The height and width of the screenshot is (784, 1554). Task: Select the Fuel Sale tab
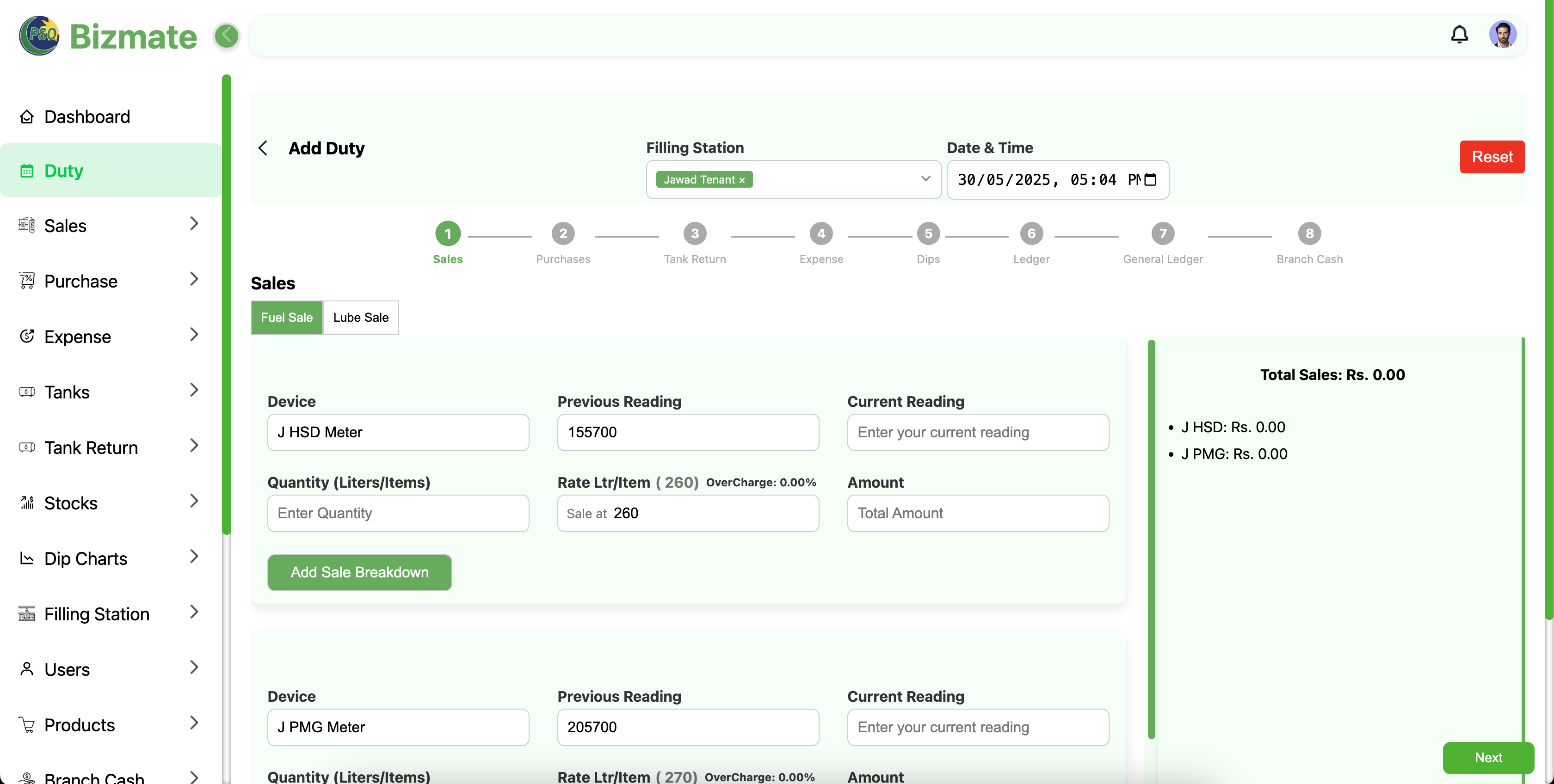(x=287, y=318)
